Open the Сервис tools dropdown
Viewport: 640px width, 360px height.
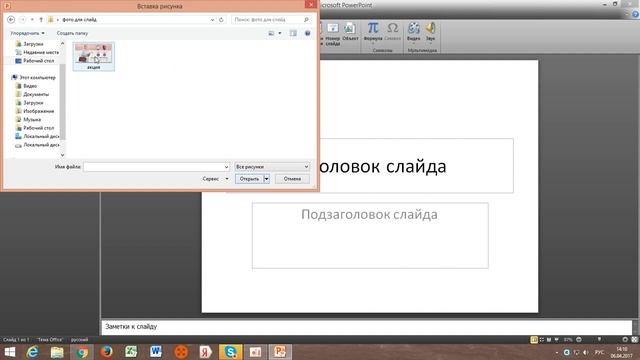click(x=216, y=179)
